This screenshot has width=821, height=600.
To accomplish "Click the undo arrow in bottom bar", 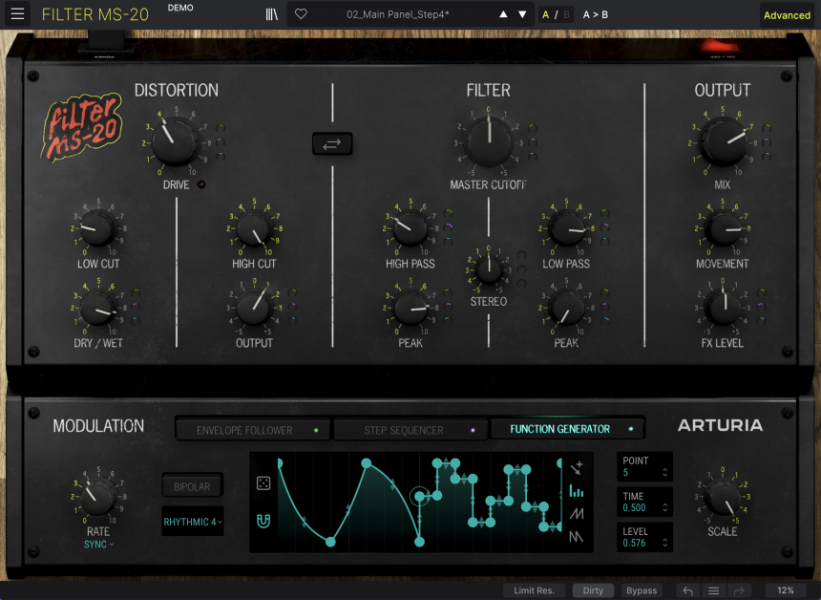I will 686,590.
